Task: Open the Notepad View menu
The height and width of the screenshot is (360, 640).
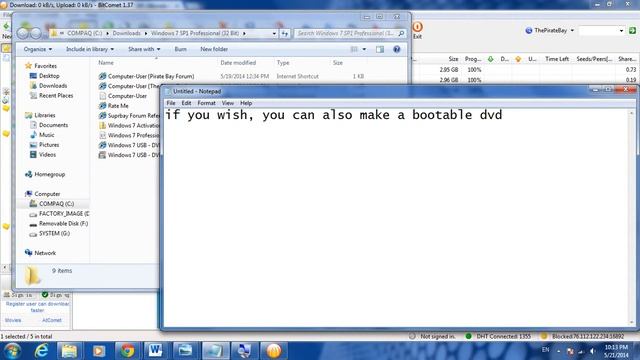Action: (227, 103)
